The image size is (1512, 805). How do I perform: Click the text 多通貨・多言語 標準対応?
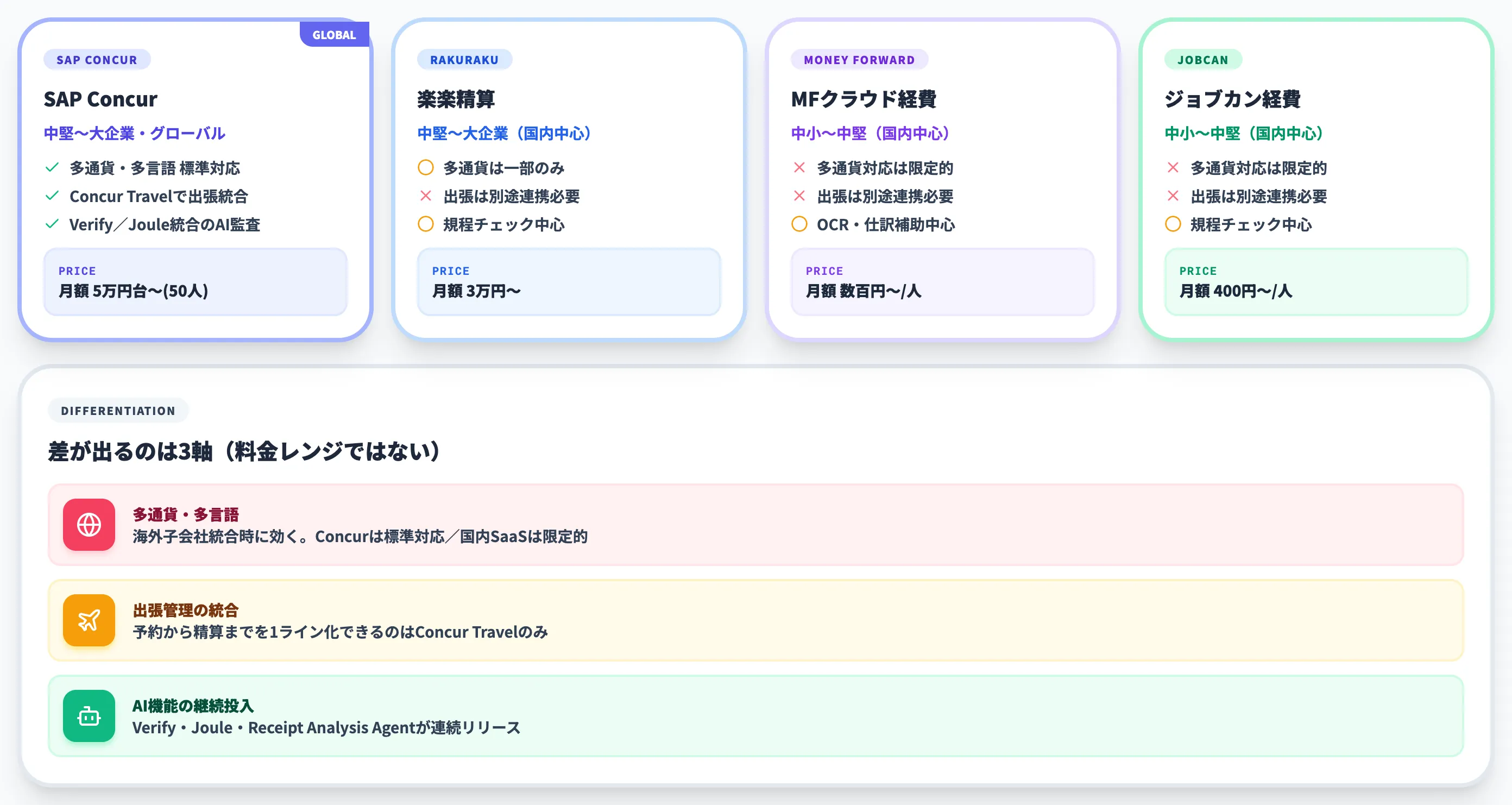pos(155,168)
